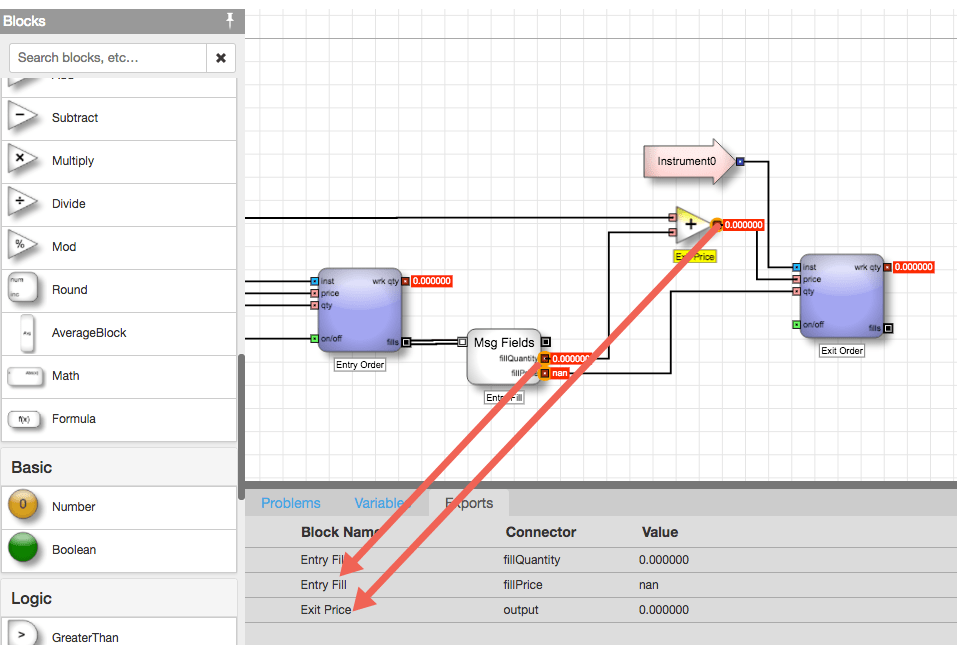Select the fillQuantity export row
The height and width of the screenshot is (656, 957).
pyautogui.click(x=601, y=560)
